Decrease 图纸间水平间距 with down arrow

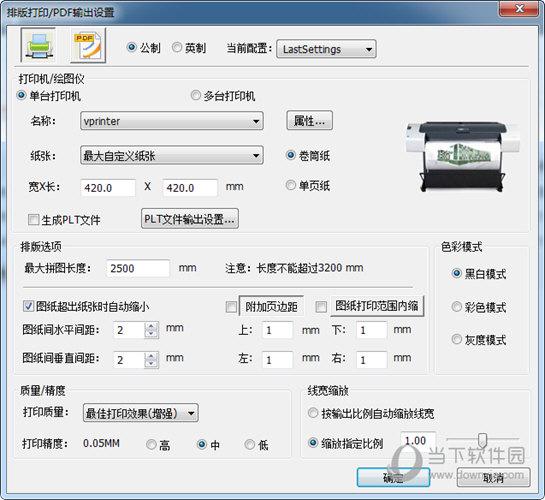coord(151,334)
